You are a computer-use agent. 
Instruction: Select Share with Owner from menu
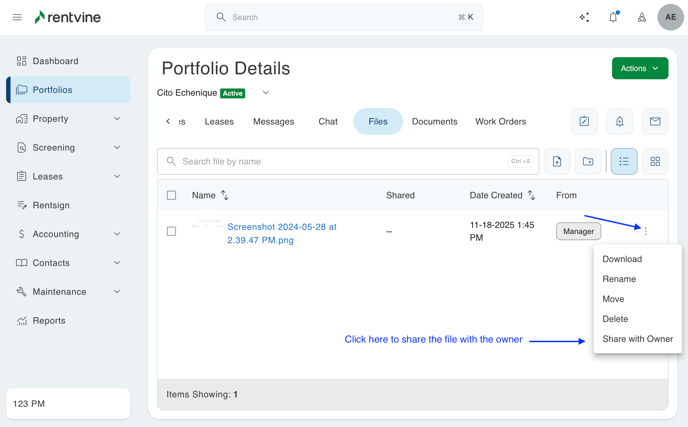coord(637,339)
